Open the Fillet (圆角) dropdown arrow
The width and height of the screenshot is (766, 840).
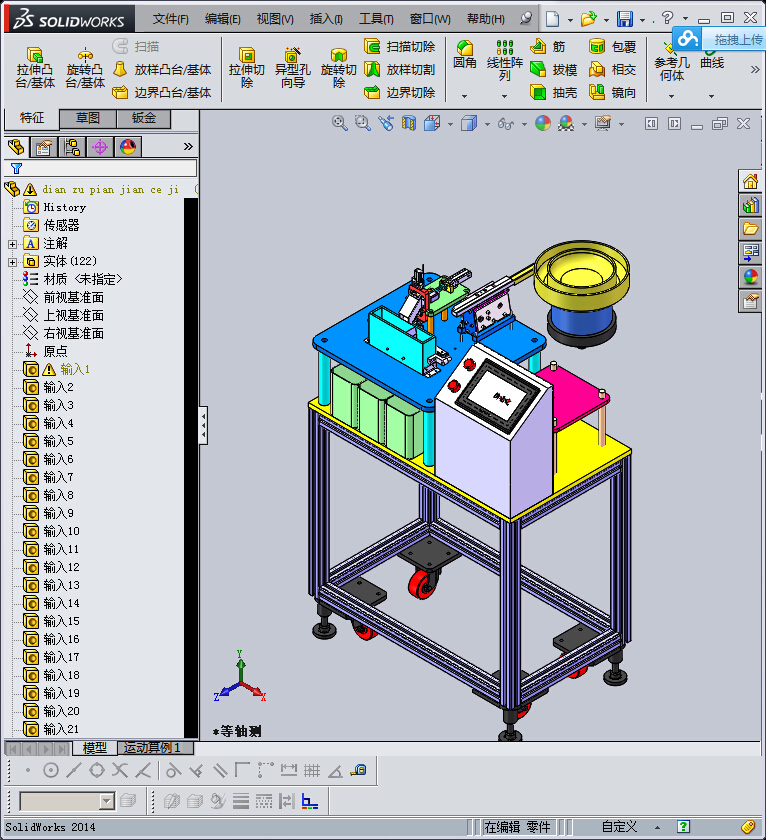(464, 96)
